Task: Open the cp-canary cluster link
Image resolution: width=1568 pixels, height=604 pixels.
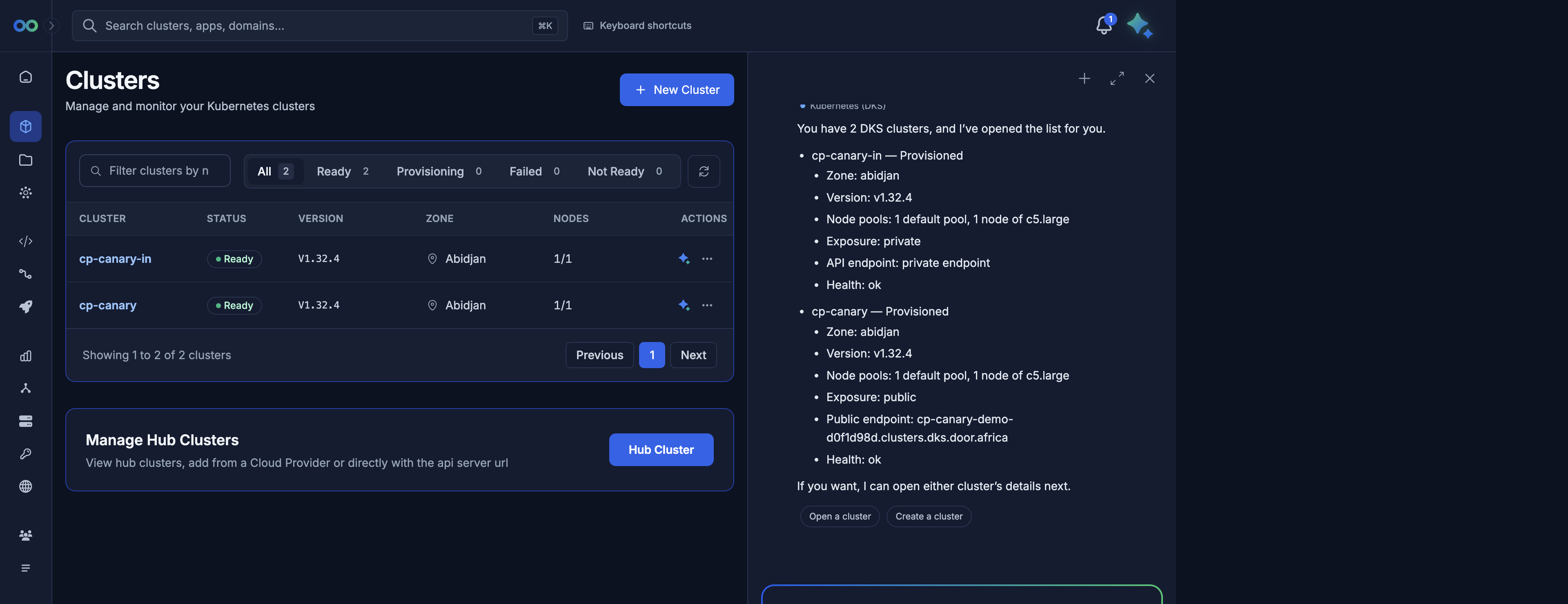Action: point(108,305)
